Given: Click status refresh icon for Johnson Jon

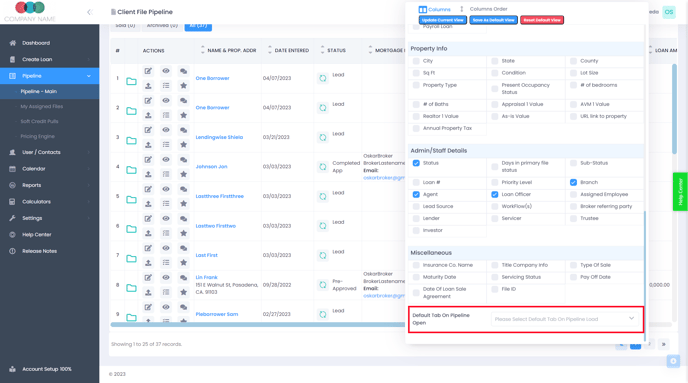Looking at the screenshot, I should point(322,167).
